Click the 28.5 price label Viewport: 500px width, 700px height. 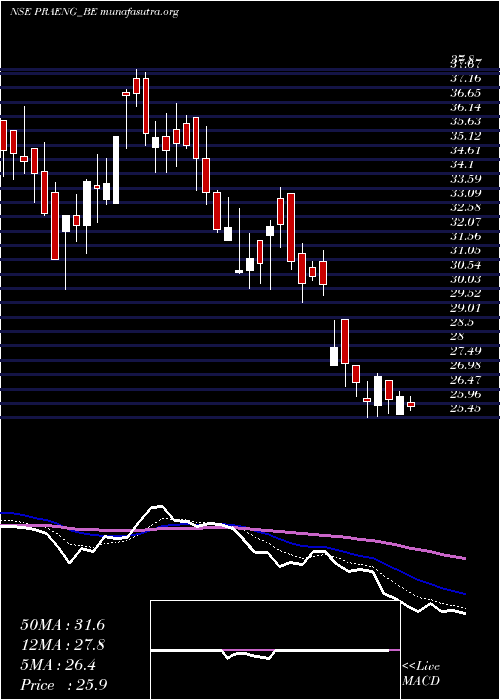pyautogui.click(x=462, y=322)
